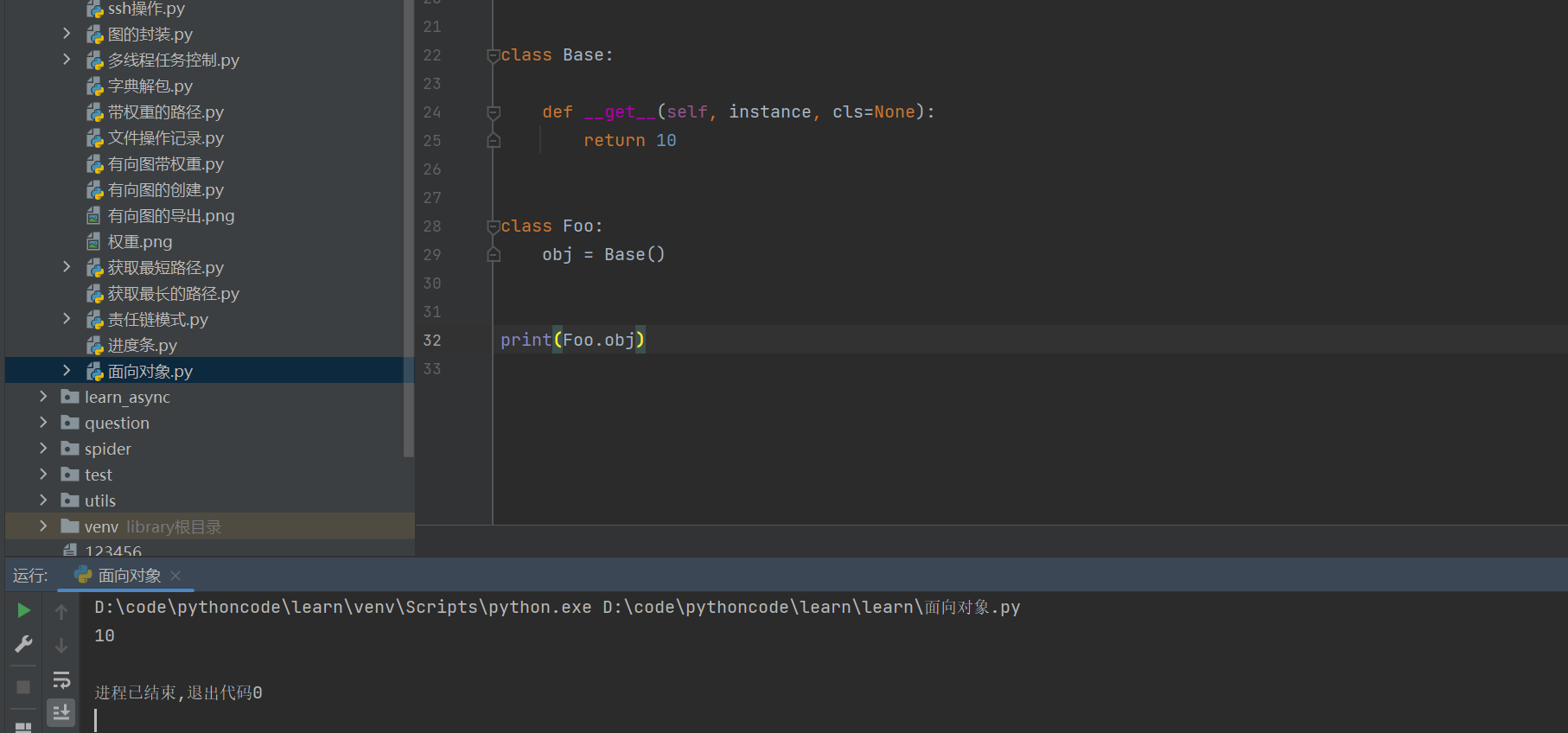Expand 获取最短路径.py tree node
Image resolution: width=1568 pixels, height=733 pixels.
coord(67,267)
